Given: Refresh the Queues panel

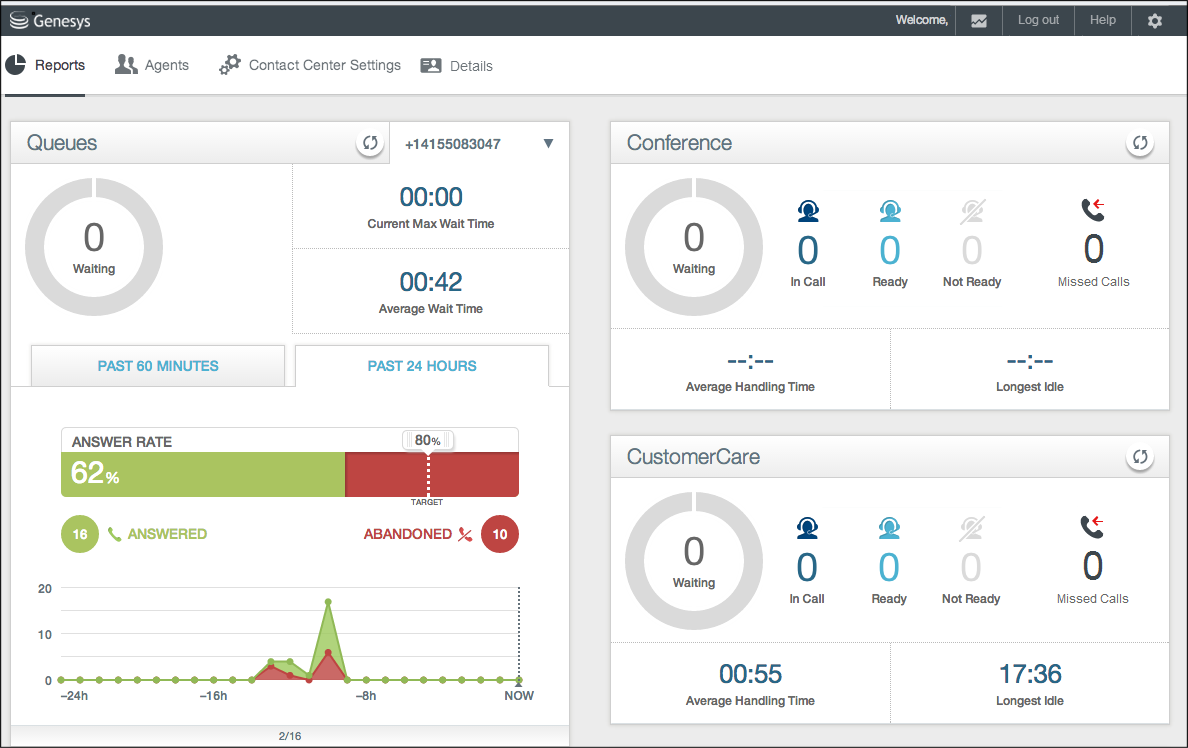Looking at the screenshot, I should [370, 143].
